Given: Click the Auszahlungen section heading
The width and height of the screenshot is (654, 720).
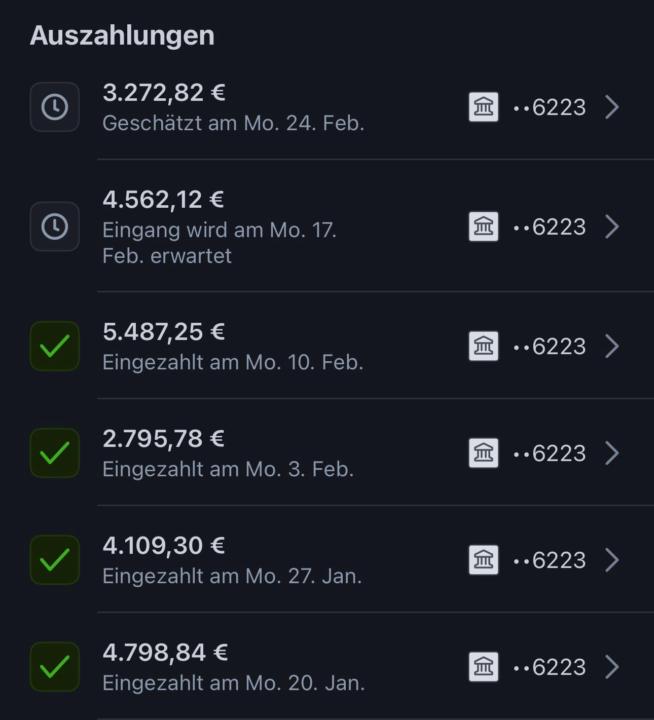Looking at the screenshot, I should [x=122, y=35].
